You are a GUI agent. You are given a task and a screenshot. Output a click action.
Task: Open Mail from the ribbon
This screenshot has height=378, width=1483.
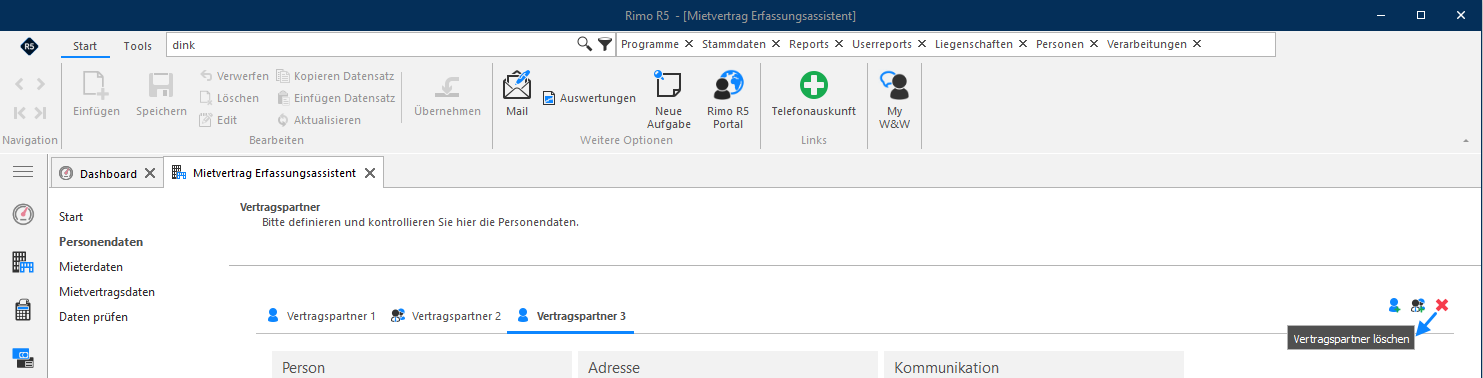(x=517, y=94)
